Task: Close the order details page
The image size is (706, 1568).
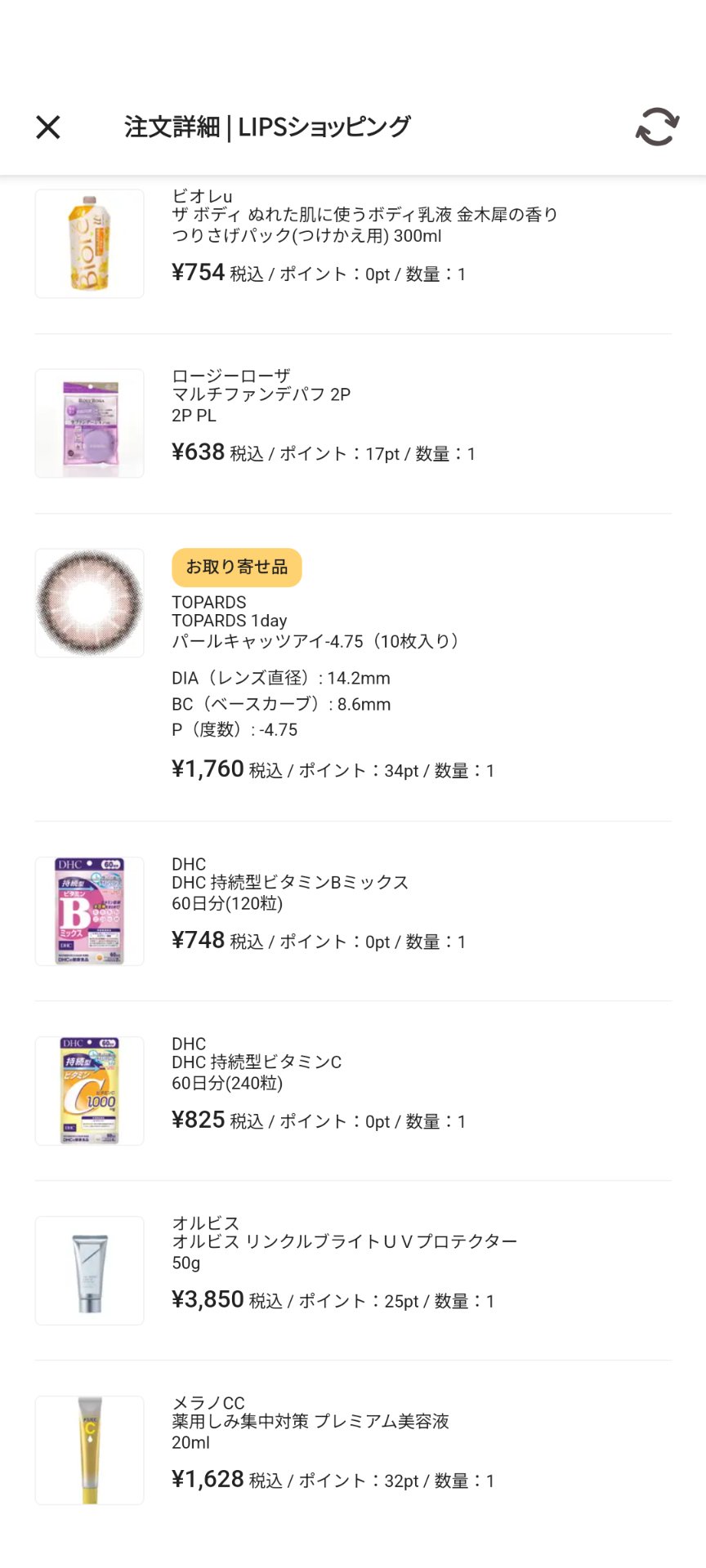Action: point(48,127)
